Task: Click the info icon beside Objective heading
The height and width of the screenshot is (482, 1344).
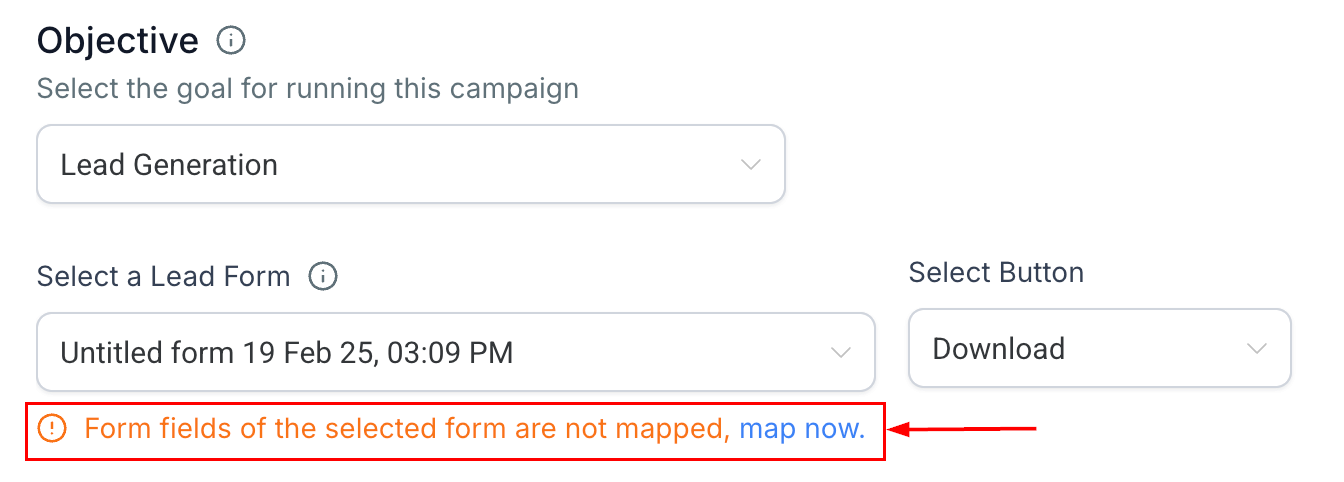Action: (x=231, y=42)
